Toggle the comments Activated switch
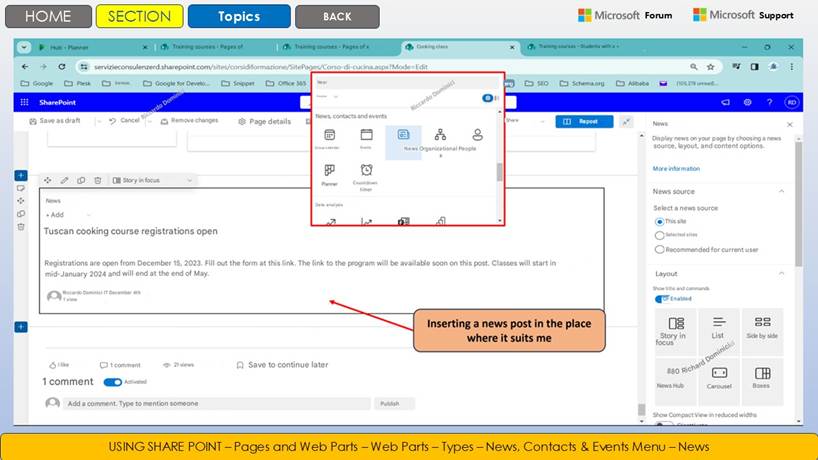818x460 pixels. [112, 382]
